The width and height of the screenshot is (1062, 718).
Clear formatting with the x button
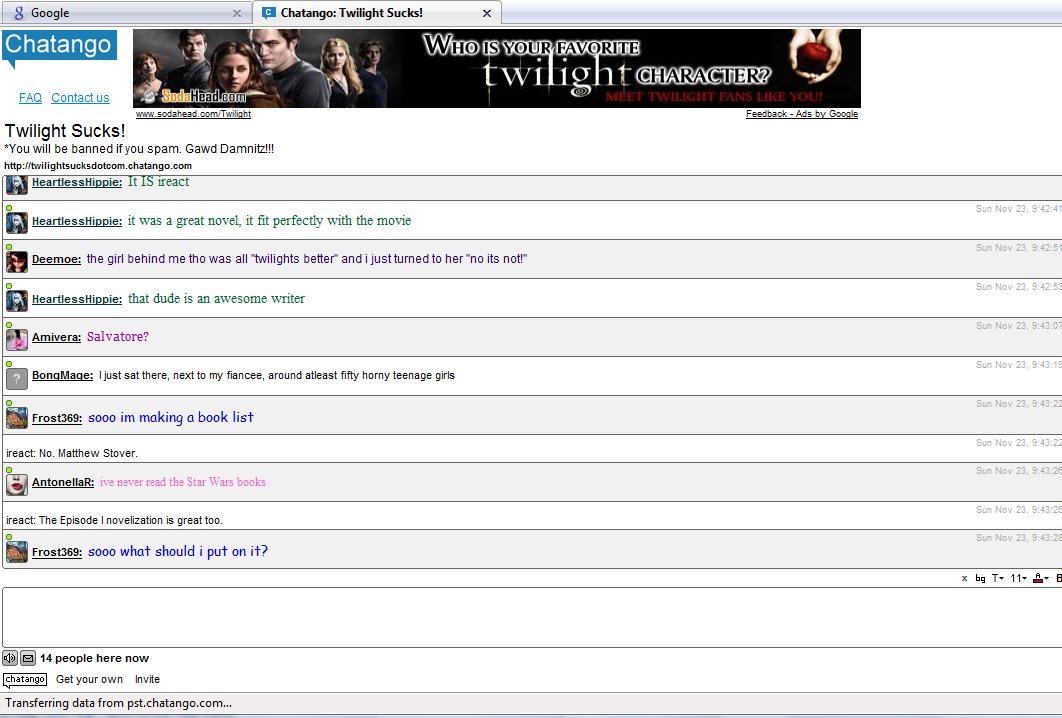pos(964,578)
